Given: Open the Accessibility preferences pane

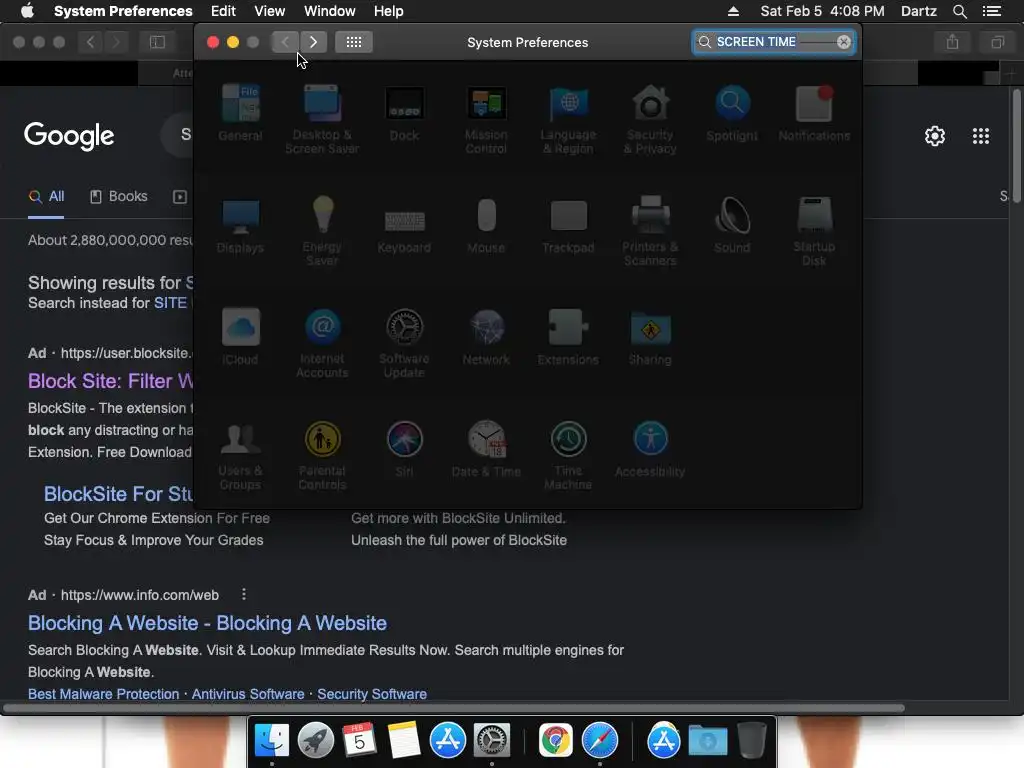Looking at the screenshot, I should tap(650, 449).
